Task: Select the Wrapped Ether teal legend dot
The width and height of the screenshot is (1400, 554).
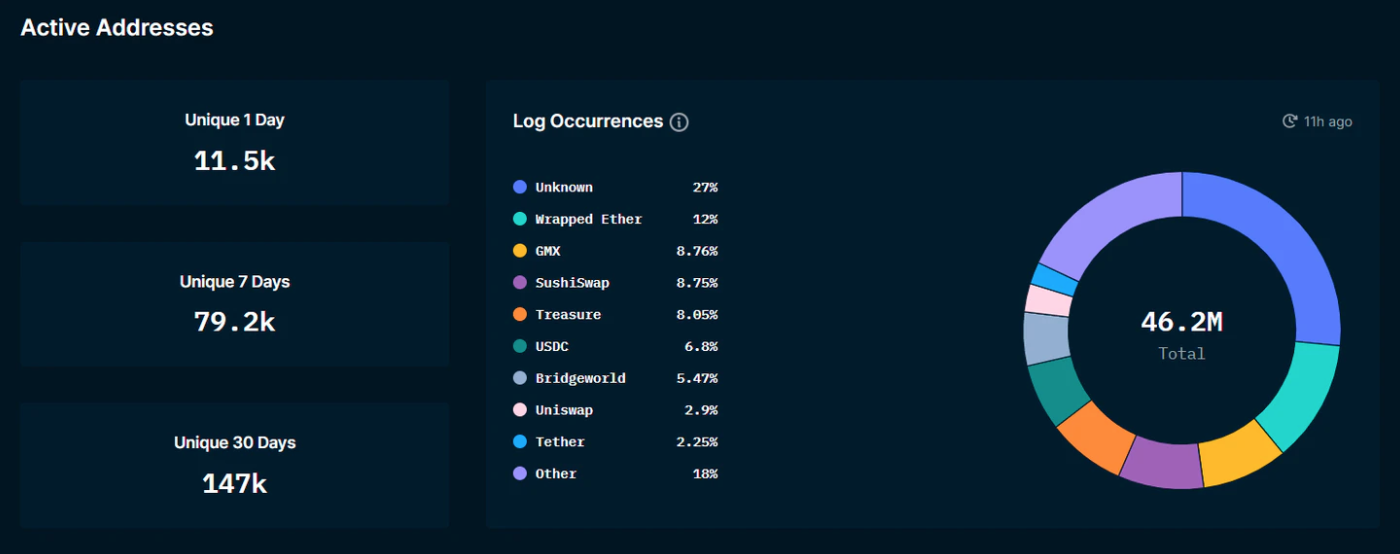Action: 520,219
